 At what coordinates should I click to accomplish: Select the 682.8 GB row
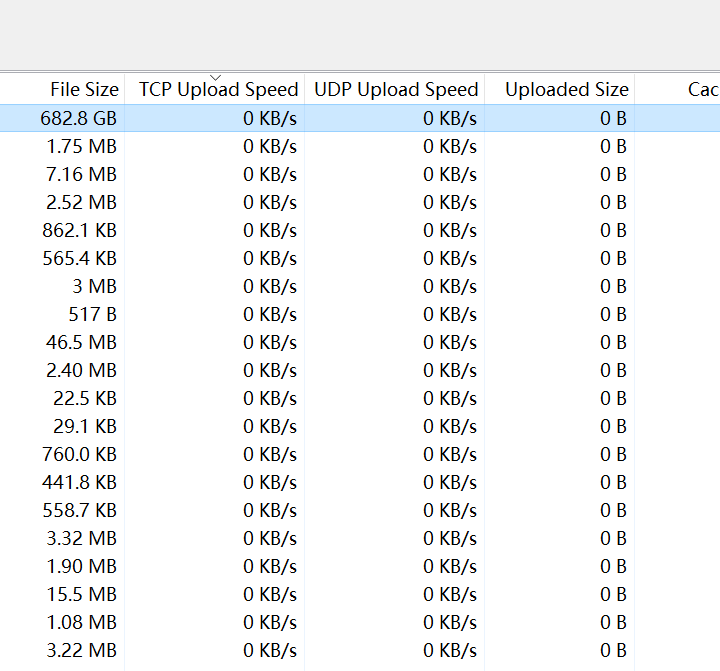(360, 118)
